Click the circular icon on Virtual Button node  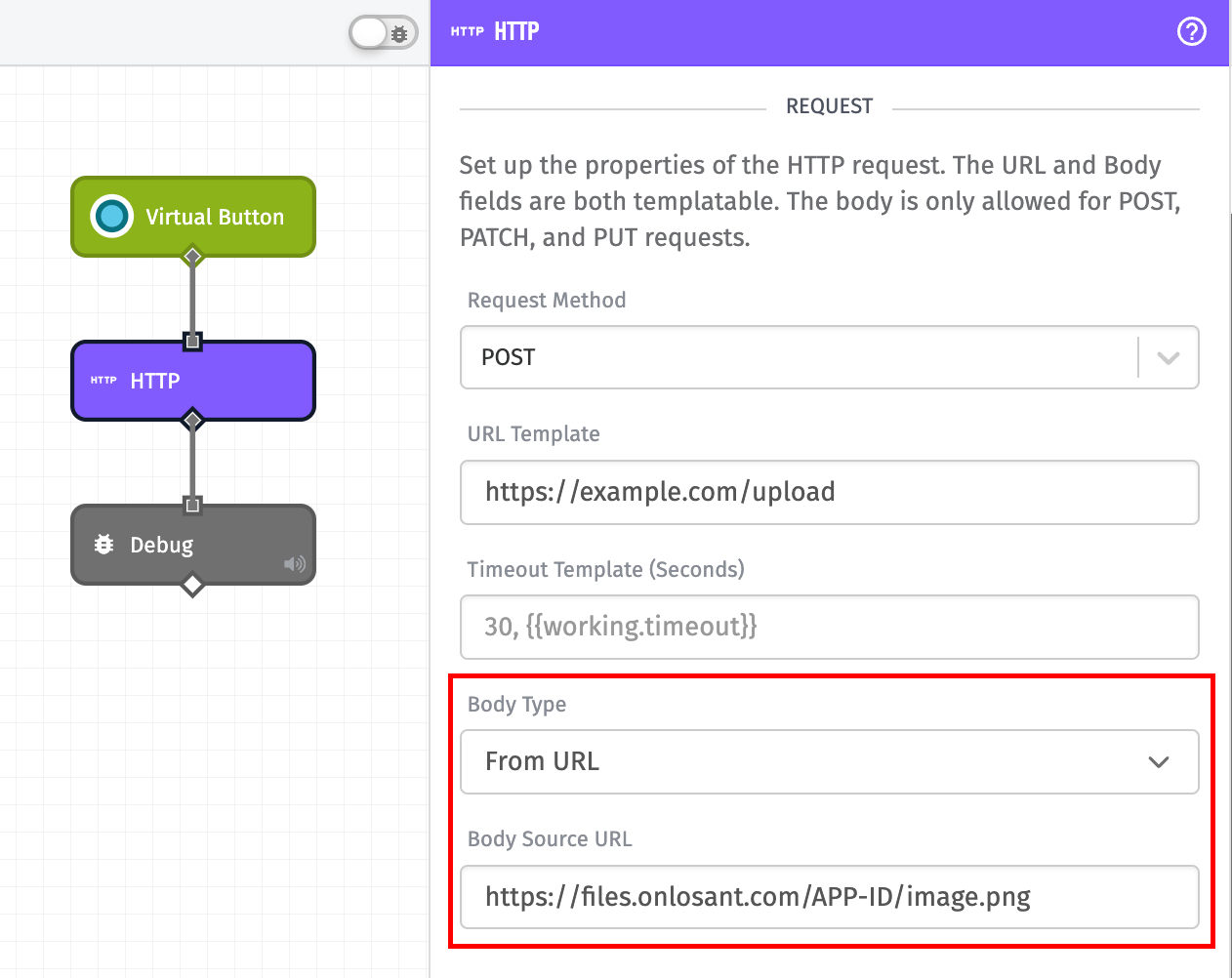(x=111, y=217)
